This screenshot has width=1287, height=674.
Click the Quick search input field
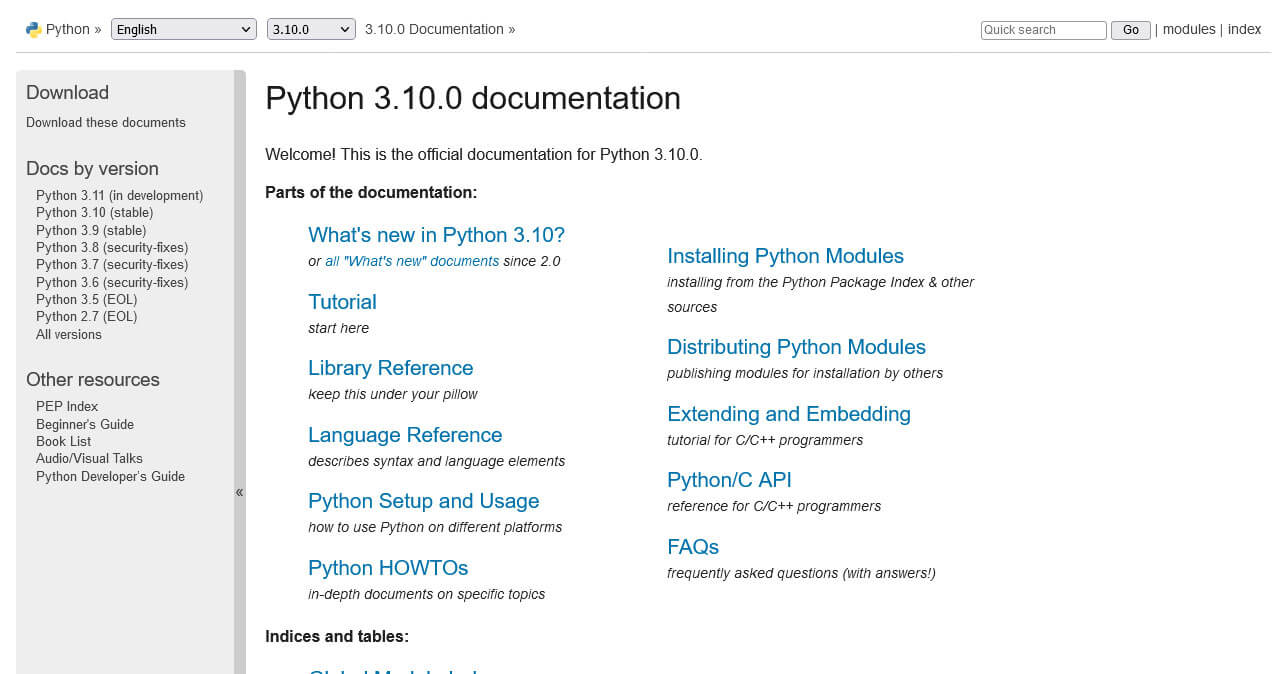1044,30
